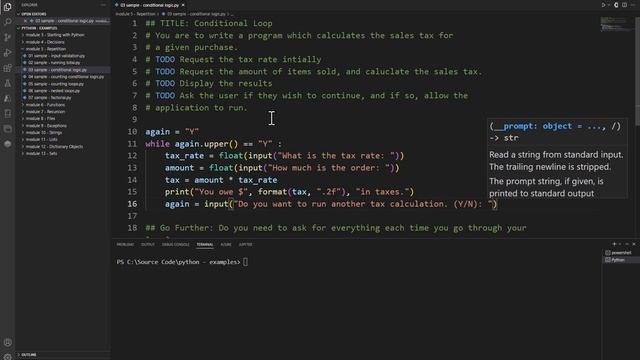This screenshot has height=360, width=640.
Task: Switch to the Azure panel tab
Action: point(226,244)
